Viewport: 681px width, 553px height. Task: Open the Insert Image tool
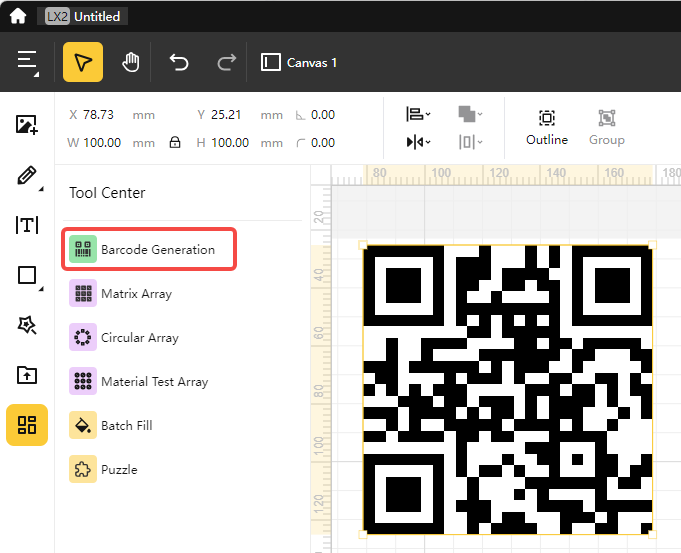27,125
